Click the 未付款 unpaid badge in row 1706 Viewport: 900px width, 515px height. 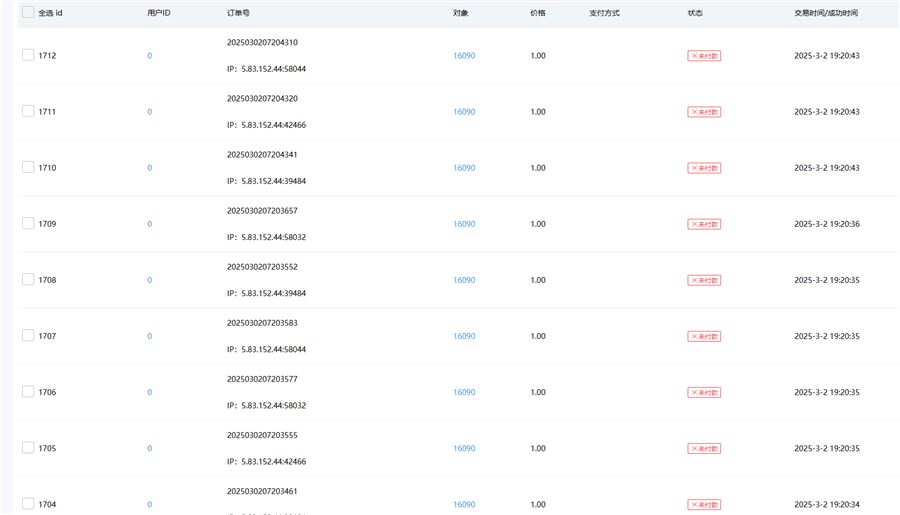tap(704, 392)
